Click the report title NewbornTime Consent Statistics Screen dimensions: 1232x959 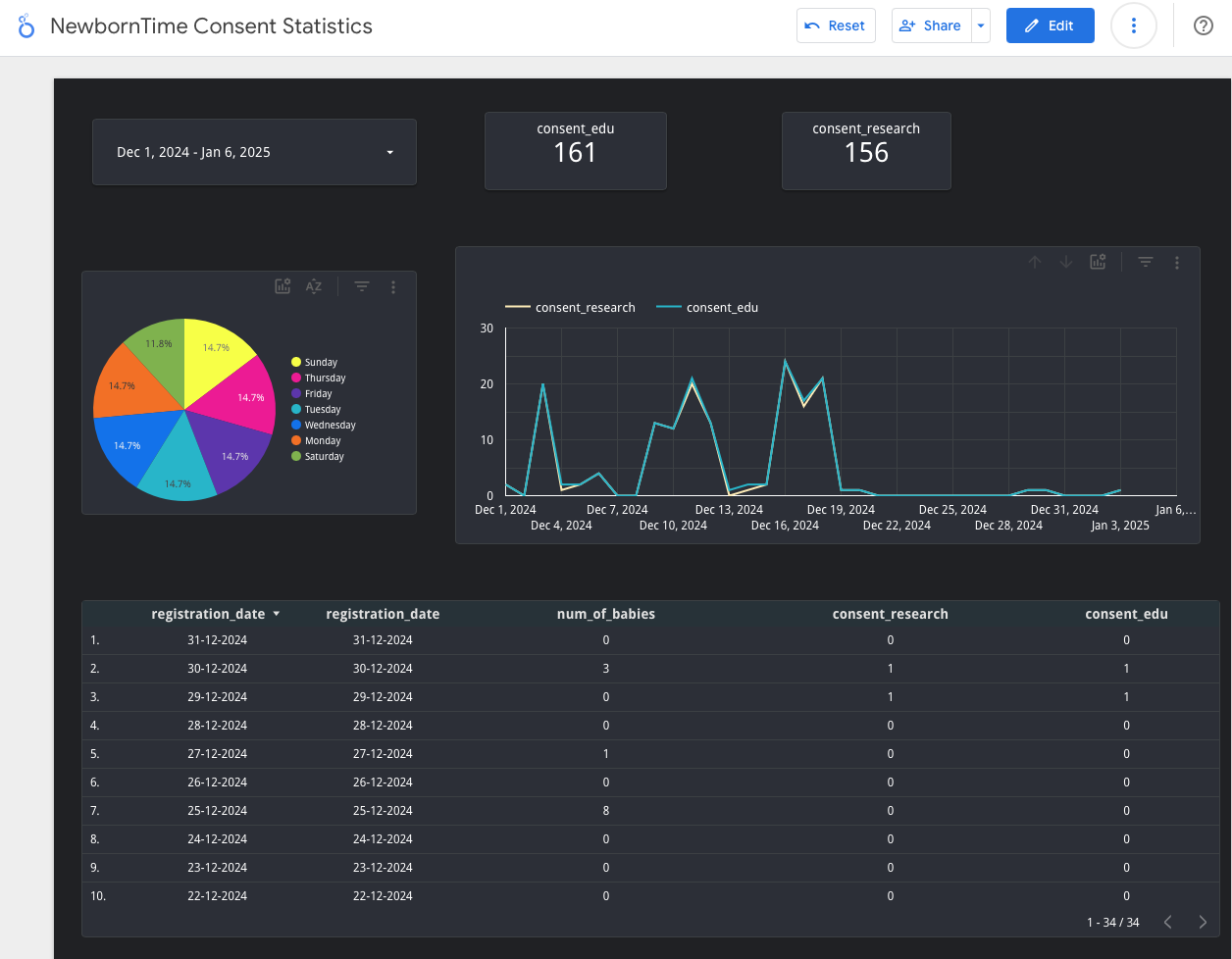click(211, 26)
